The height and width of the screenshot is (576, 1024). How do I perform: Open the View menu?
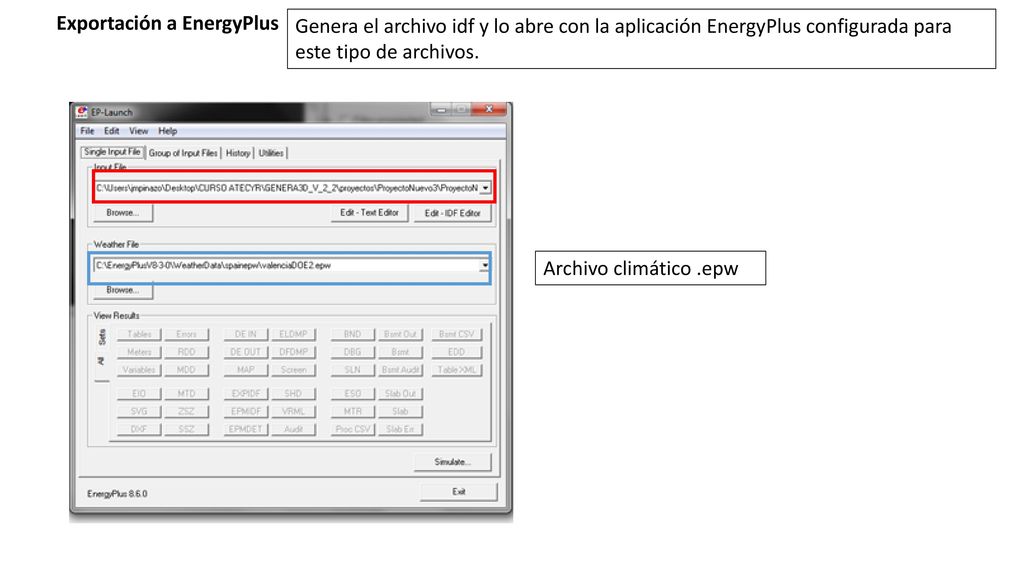138,131
